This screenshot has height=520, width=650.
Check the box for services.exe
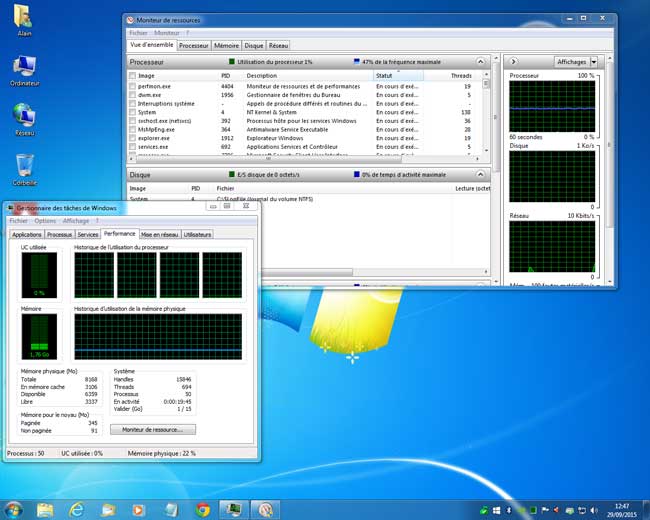(132, 147)
